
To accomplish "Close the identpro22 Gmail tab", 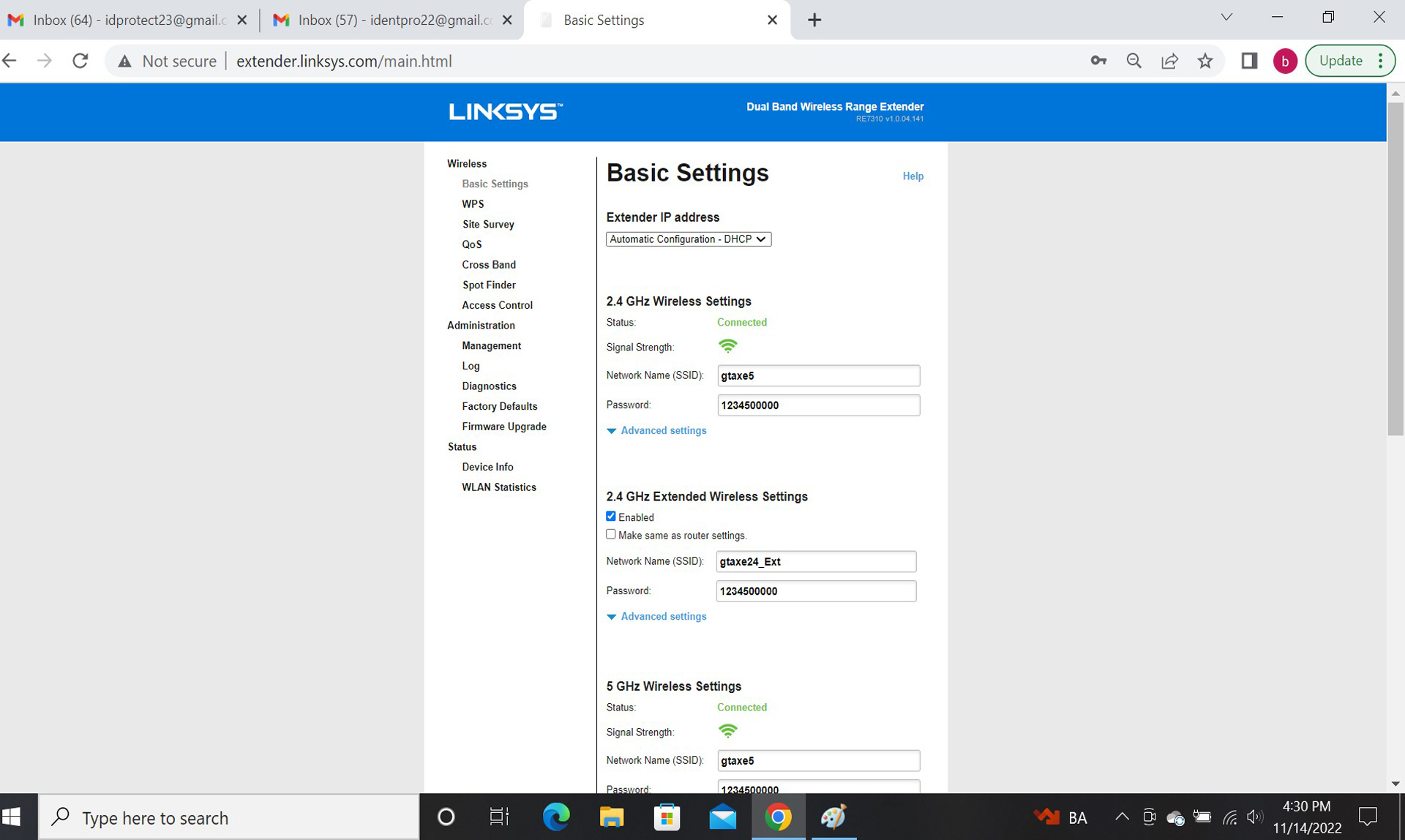I will [507, 20].
